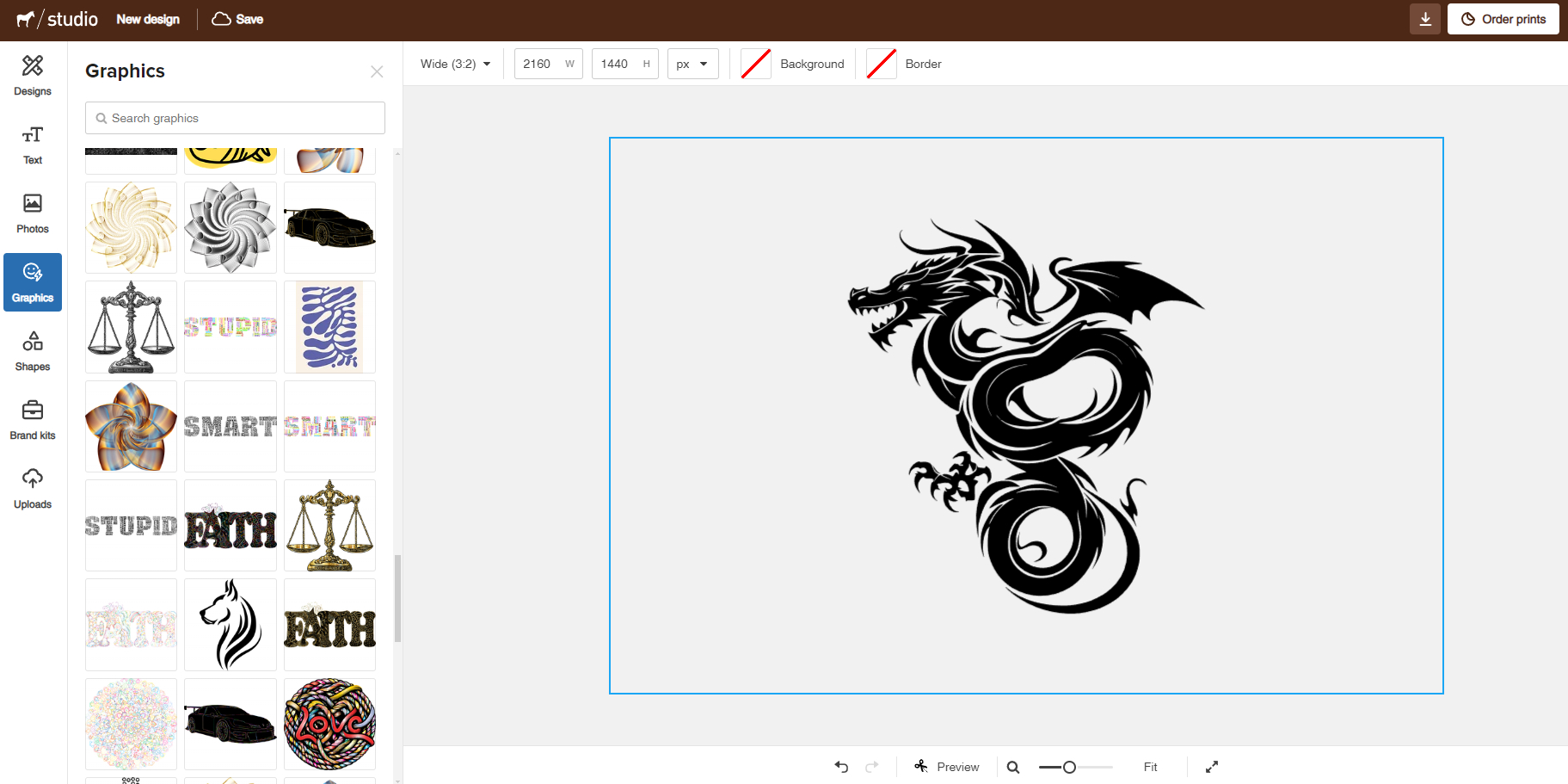Click the download icon button
This screenshot has height=784, width=1568.
1424,19
